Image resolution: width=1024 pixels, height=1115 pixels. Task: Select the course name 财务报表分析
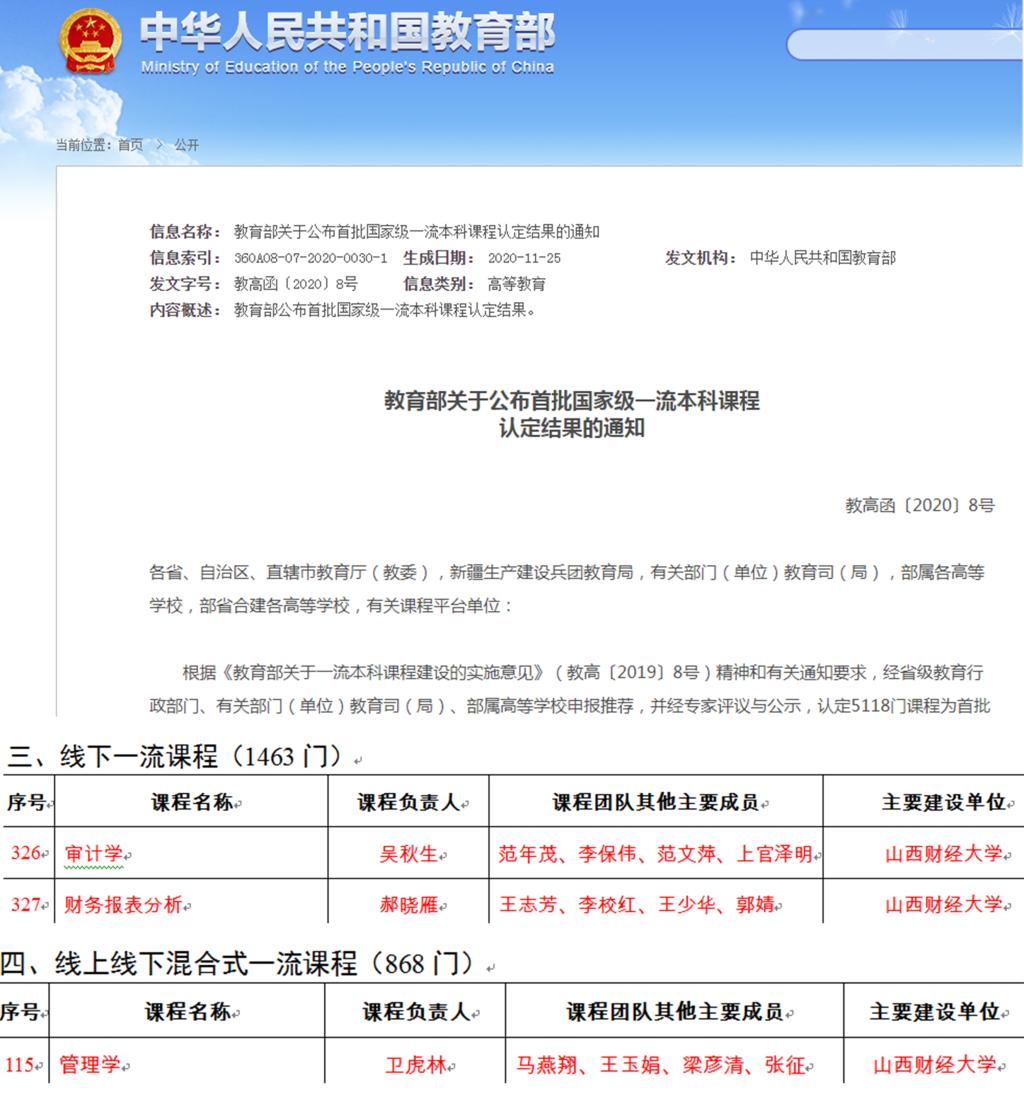[x=124, y=905]
